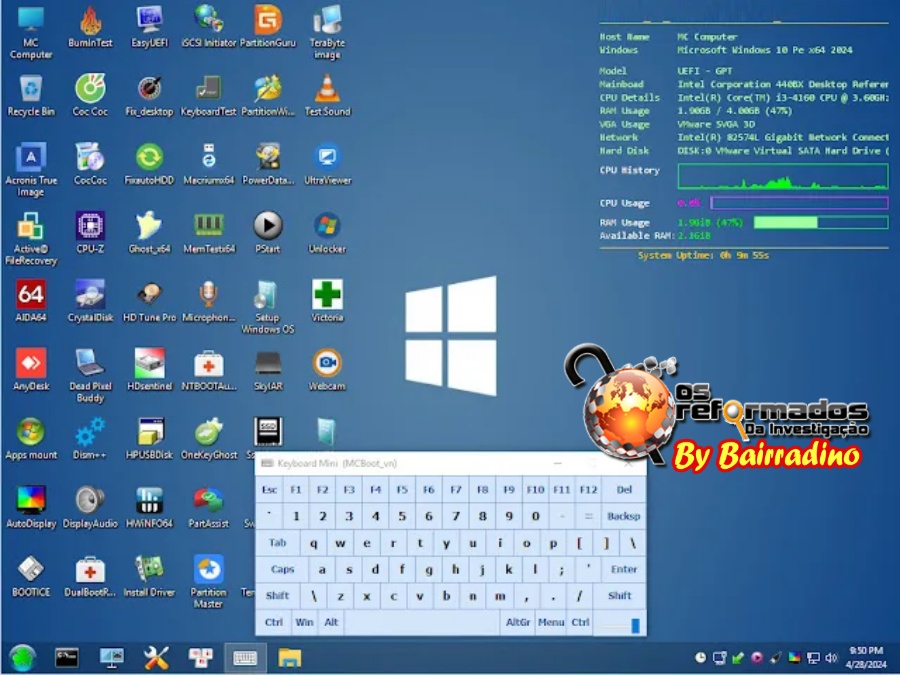
Task: Open the Partition Master icon
Action: [208, 582]
